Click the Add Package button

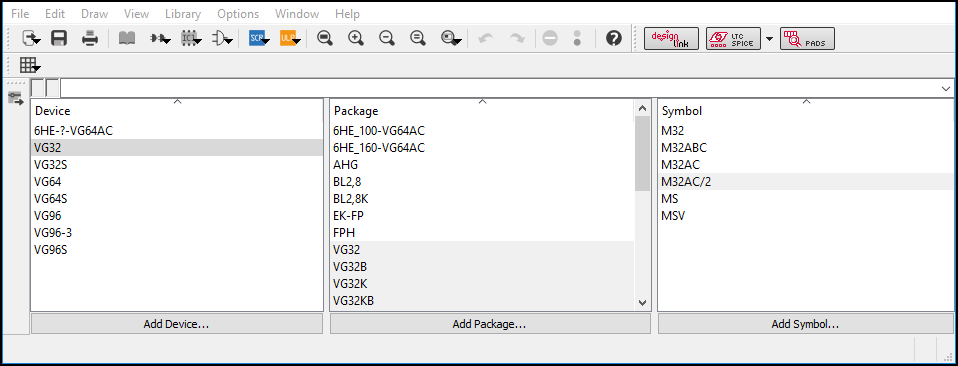coord(490,324)
